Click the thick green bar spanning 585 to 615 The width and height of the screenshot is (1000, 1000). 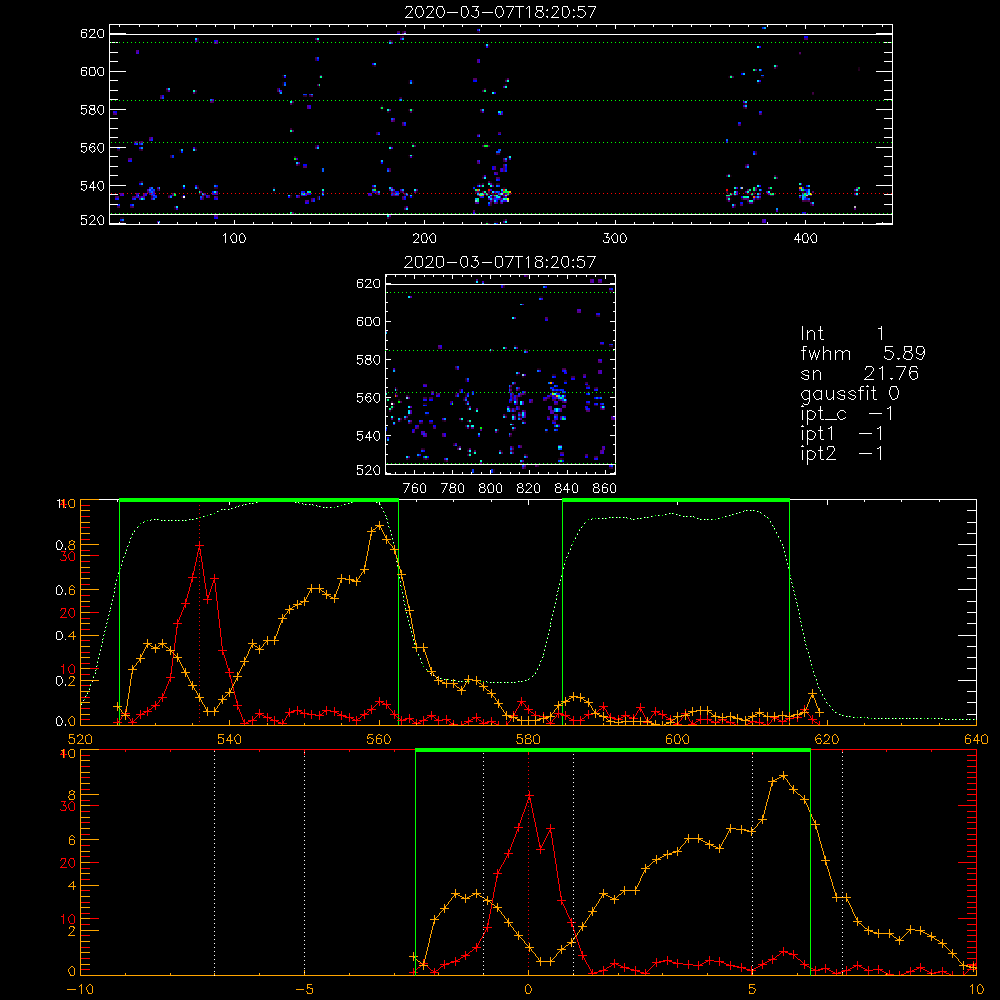click(676, 501)
